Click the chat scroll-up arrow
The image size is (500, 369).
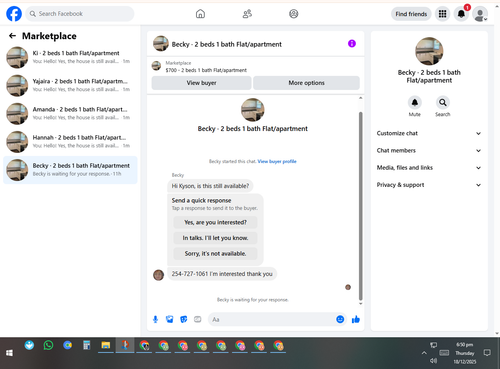[360, 98]
